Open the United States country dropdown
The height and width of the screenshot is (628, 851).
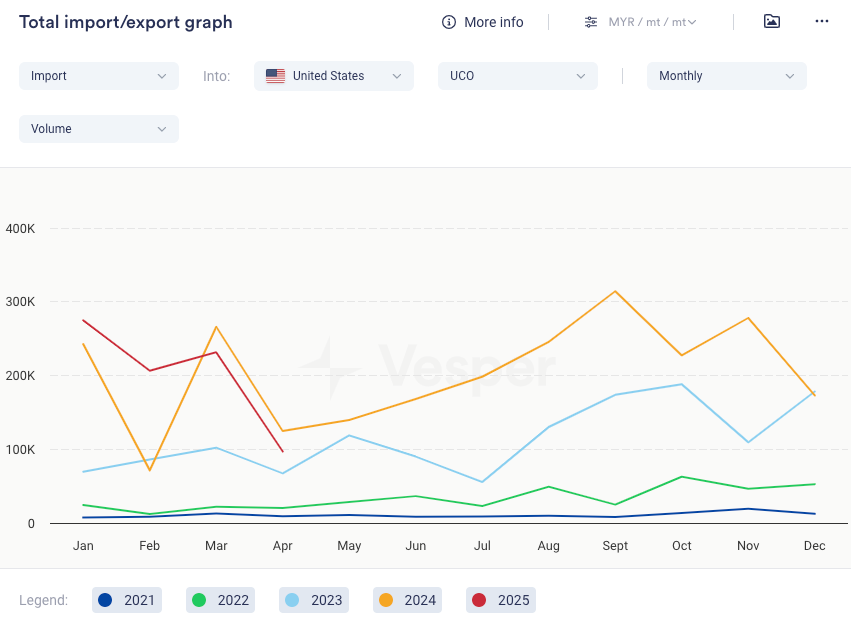(x=333, y=76)
